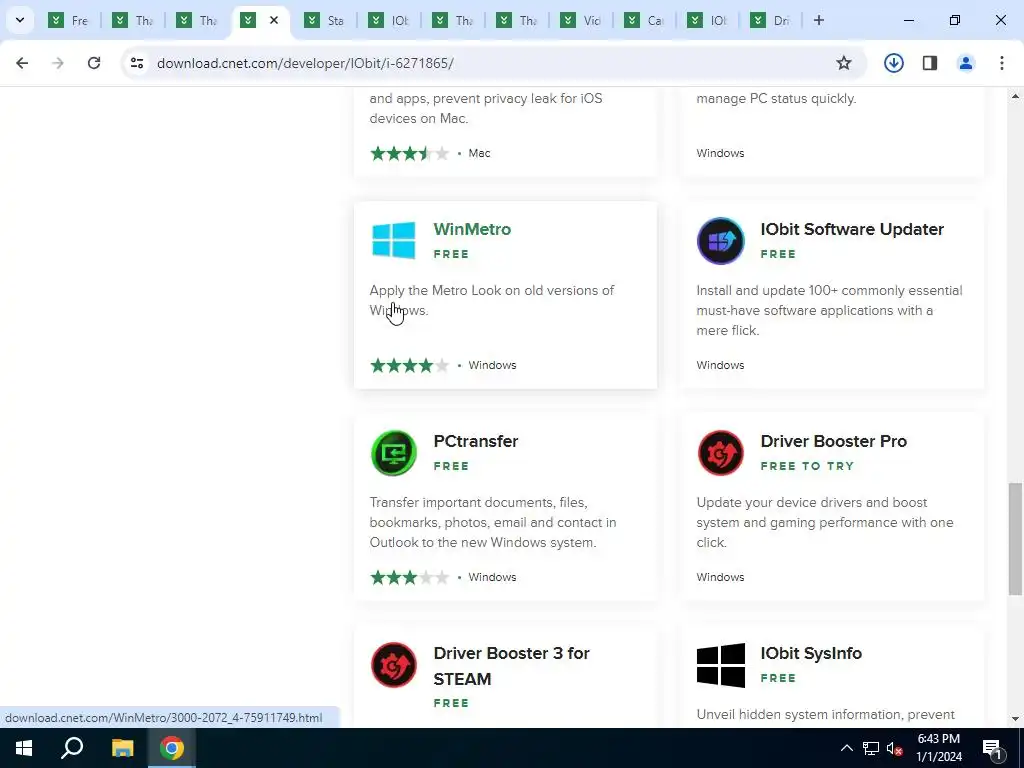1024x768 pixels.
Task: Switch to the 'Ca' tab
Action: (x=645, y=20)
